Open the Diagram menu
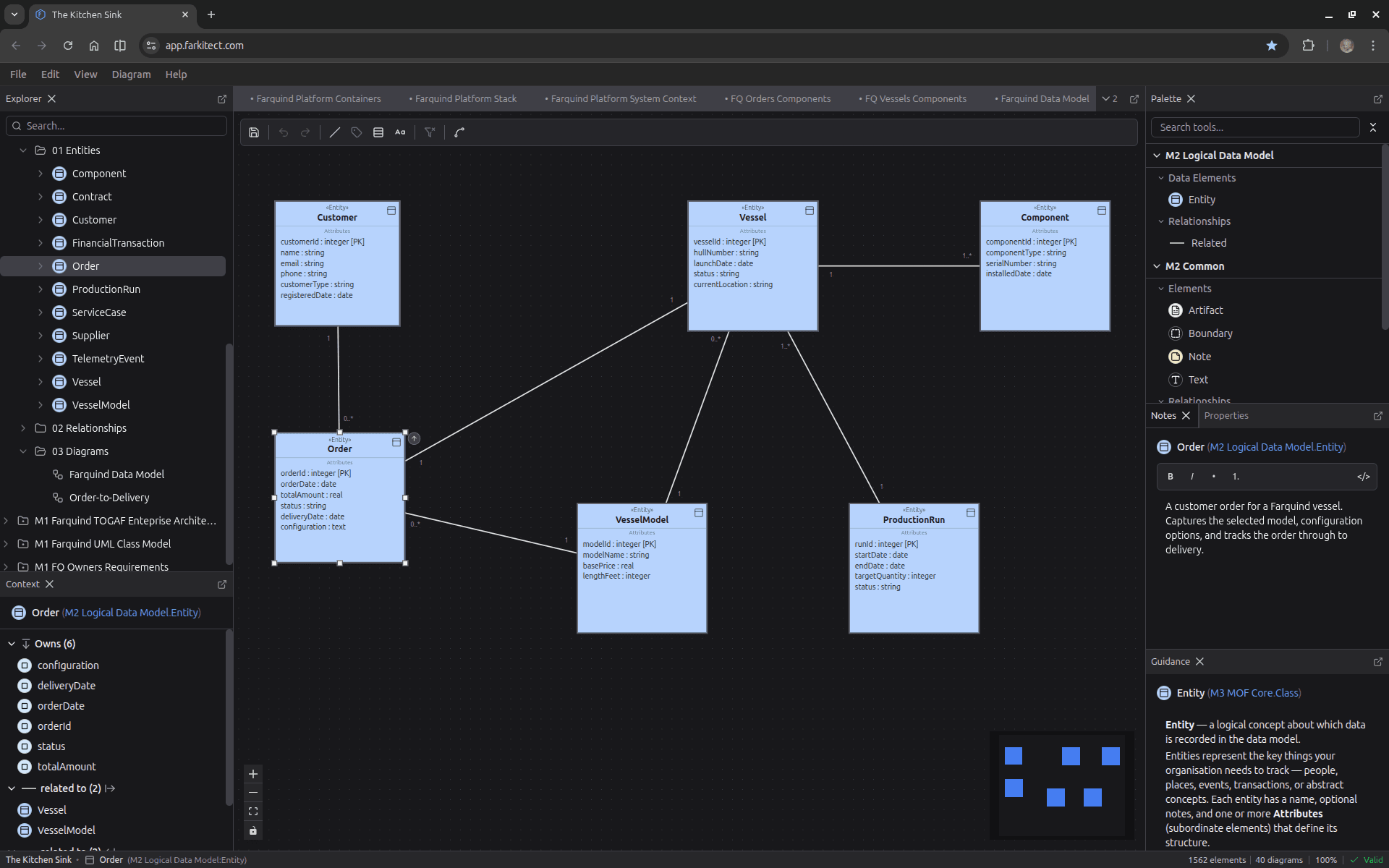 [131, 75]
